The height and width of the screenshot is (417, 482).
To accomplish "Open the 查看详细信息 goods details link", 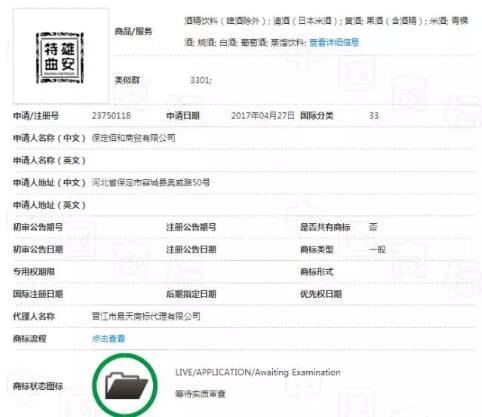I will [334, 42].
